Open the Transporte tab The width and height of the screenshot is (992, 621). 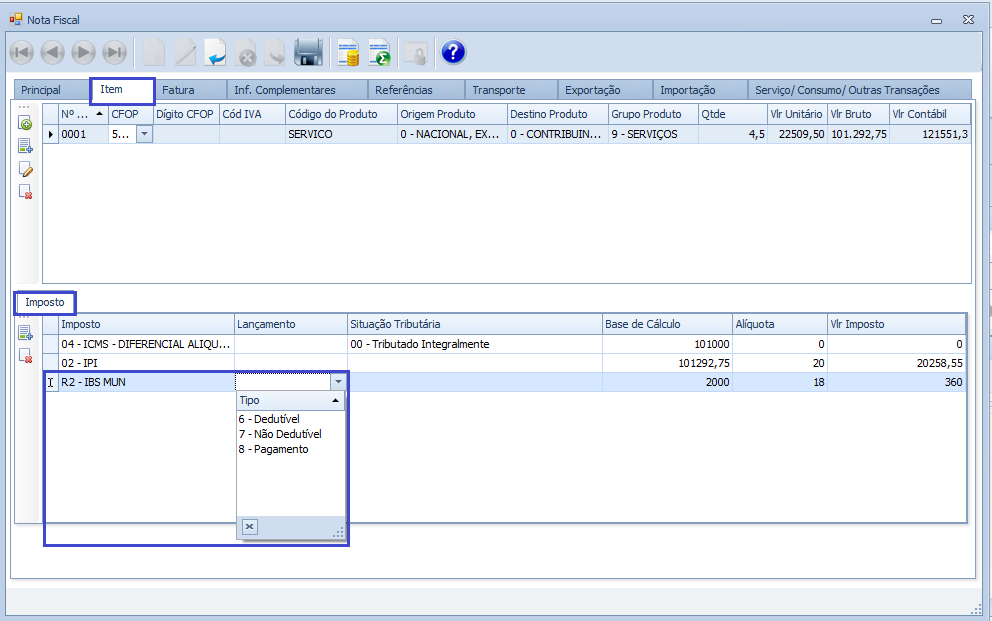click(498, 90)
